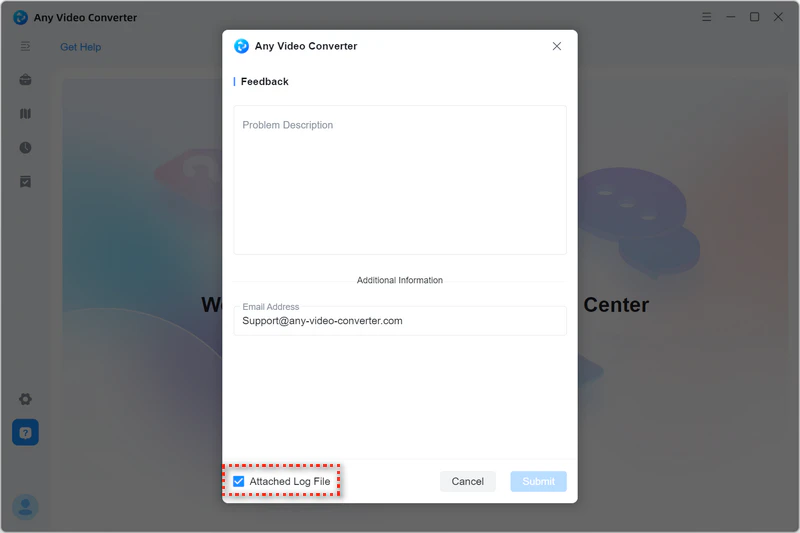Viewport: 800px width, 533px height.
Task: Uncheck the Attached Log File checkbox
Action: [239, 481]
